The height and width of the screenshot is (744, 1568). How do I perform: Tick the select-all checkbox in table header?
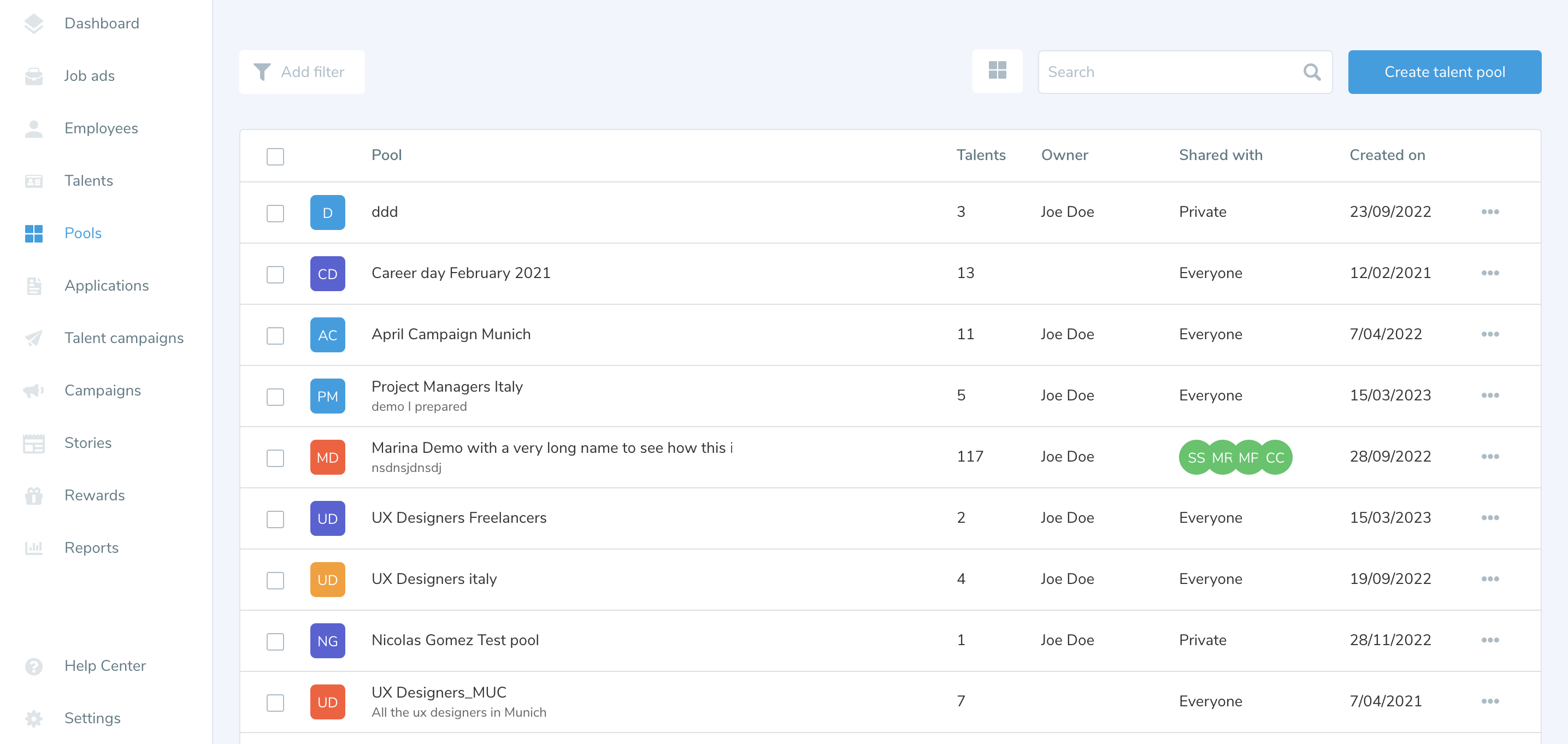pyautogui.click(x=275, y=156)
